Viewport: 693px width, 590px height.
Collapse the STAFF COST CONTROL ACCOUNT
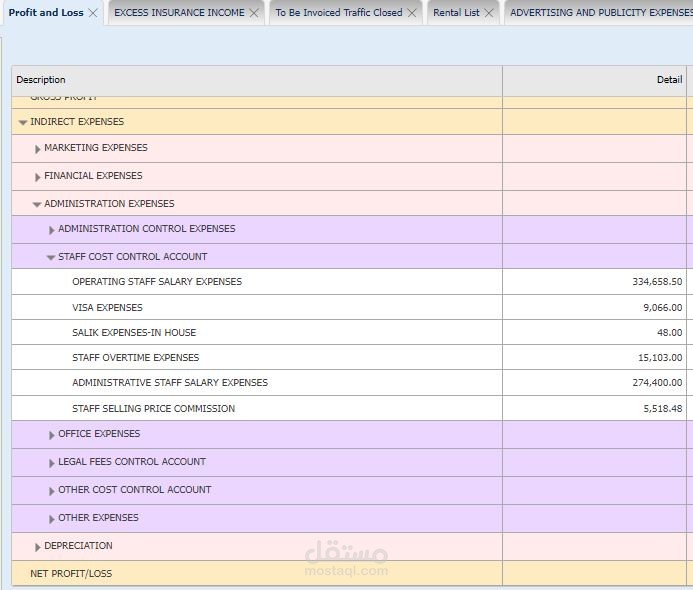(x=51, y=257)
